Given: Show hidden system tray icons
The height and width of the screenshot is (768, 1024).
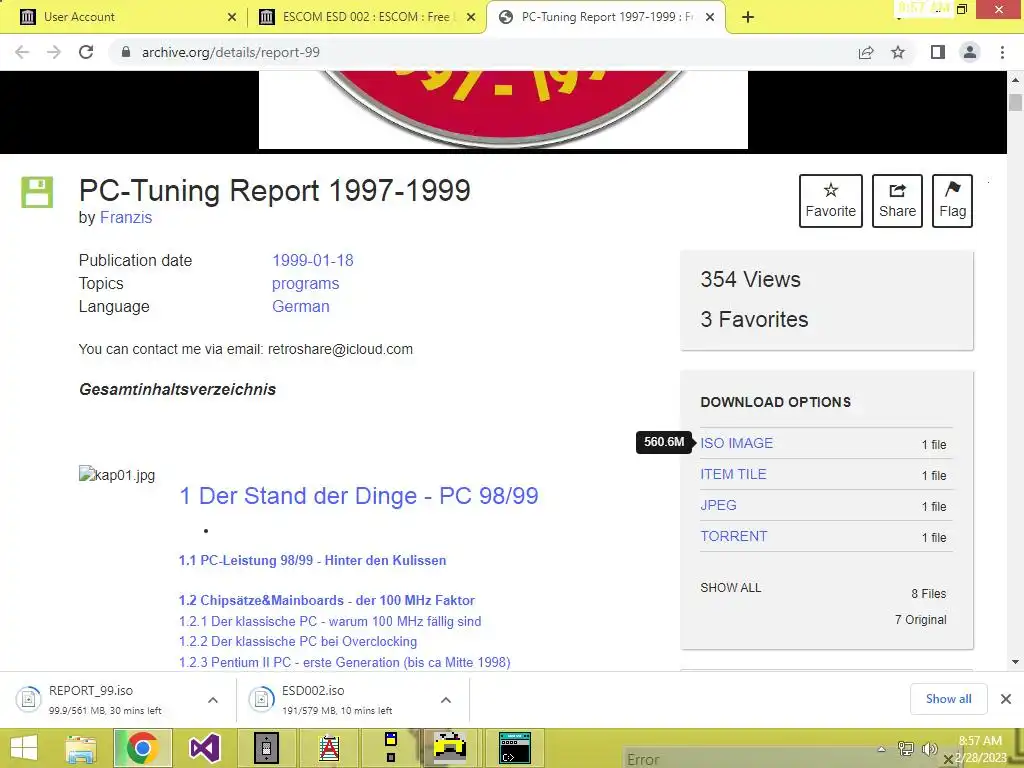Looking at the screenshot, I should coord(882,749).
